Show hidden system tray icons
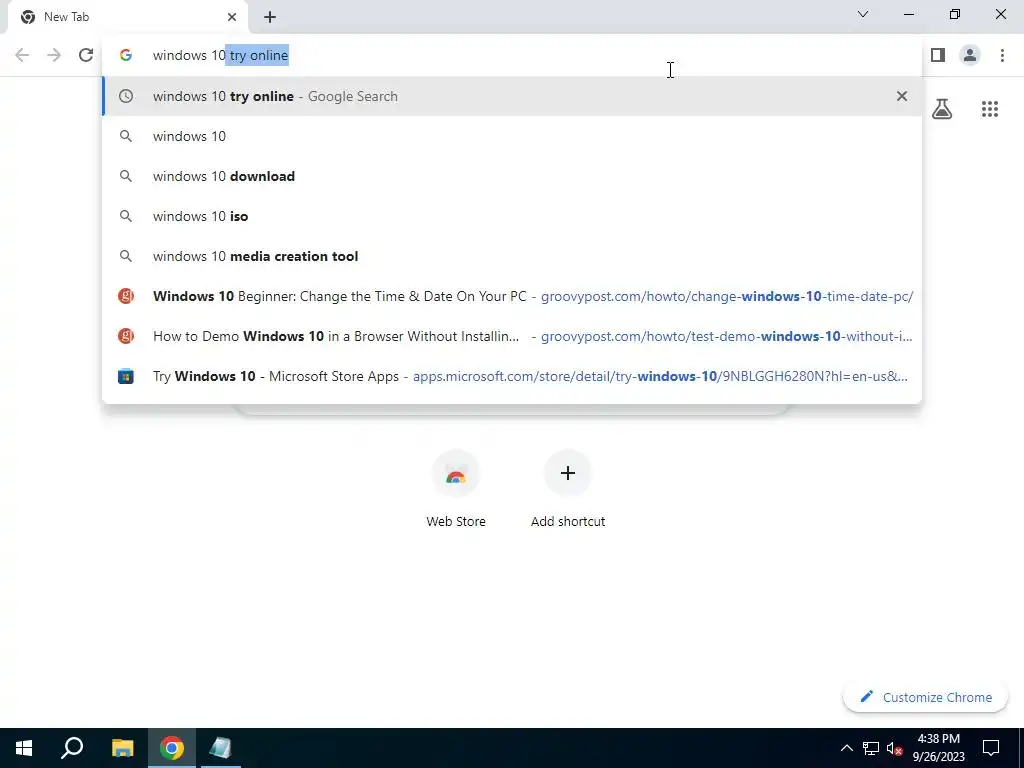The image size is (1024, 768). (x=846, y=748)
